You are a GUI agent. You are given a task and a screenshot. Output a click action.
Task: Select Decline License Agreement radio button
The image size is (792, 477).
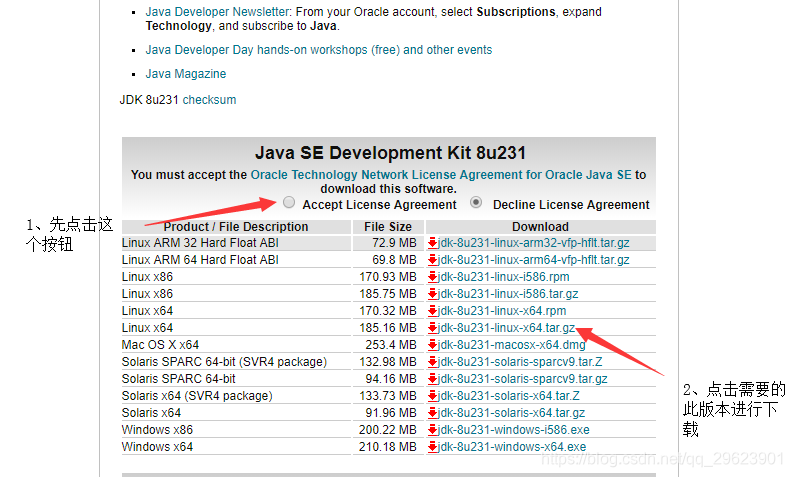476,203
